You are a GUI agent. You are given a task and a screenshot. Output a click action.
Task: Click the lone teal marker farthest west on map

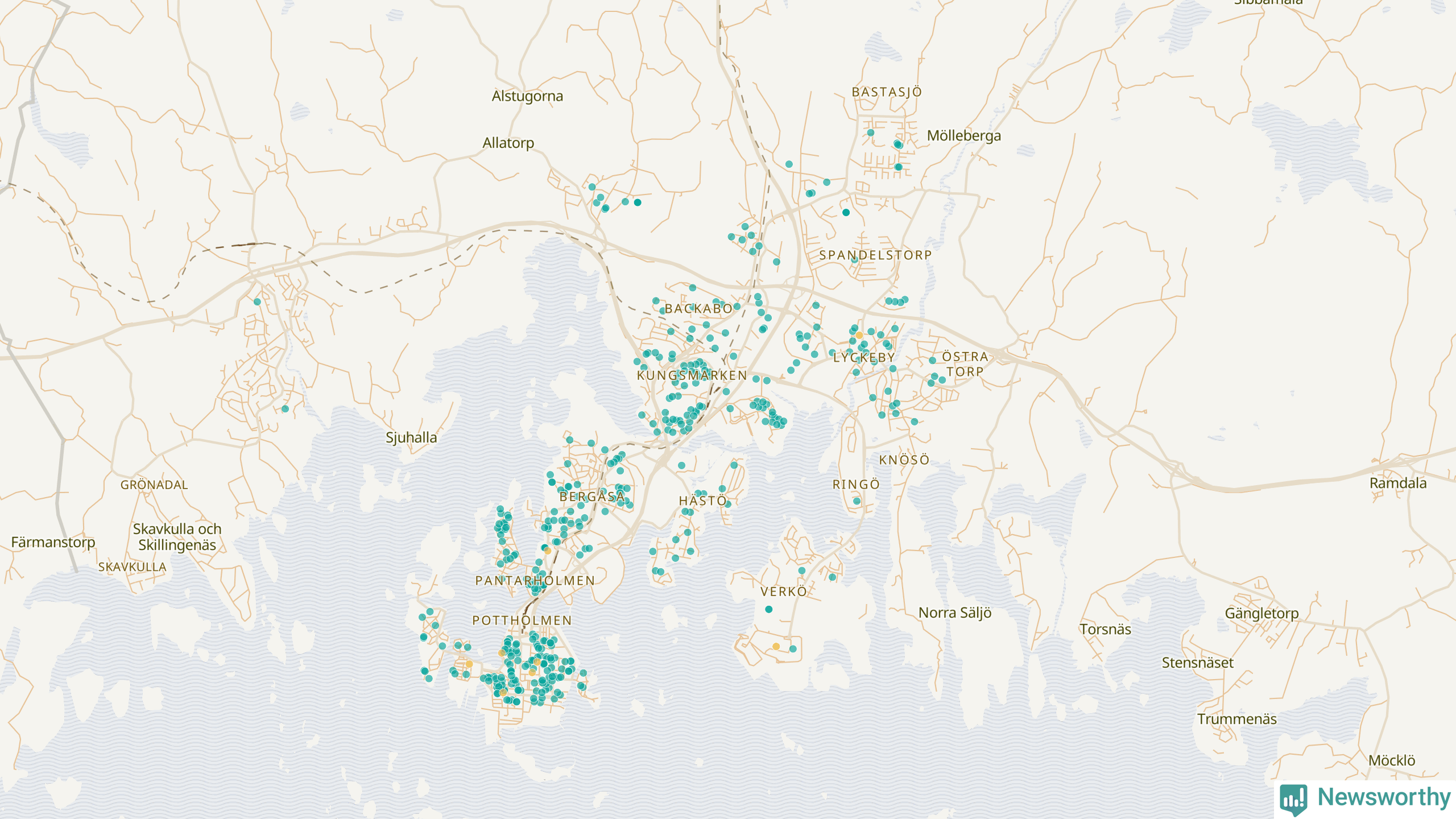pyautogui.click(x=257, y=302)
